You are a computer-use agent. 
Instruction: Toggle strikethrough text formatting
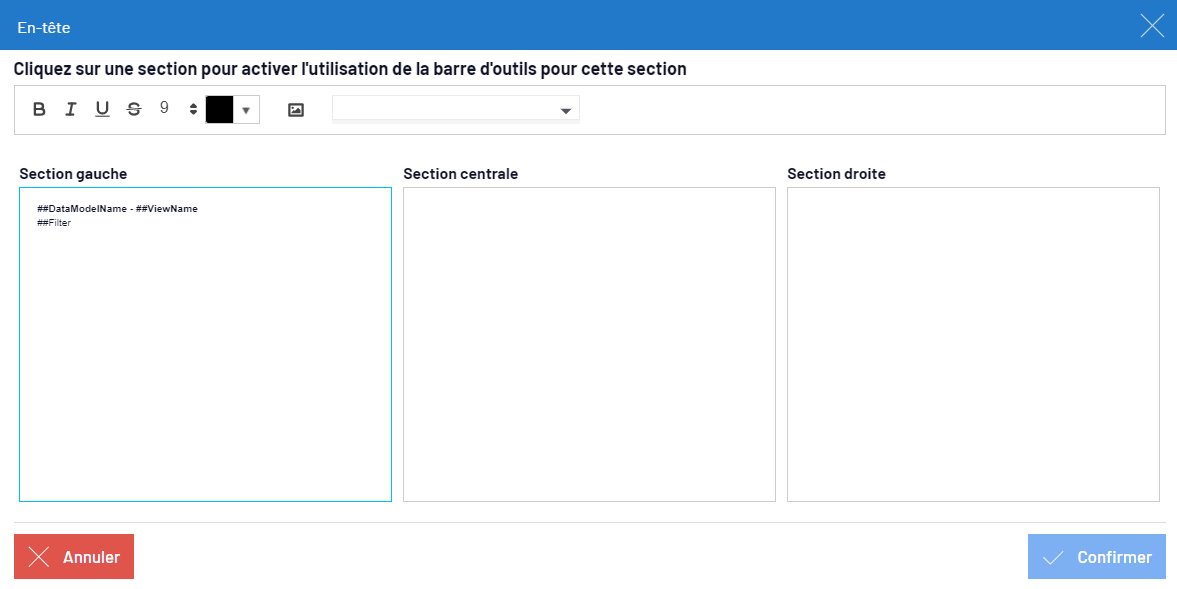(x=134, y=110)
